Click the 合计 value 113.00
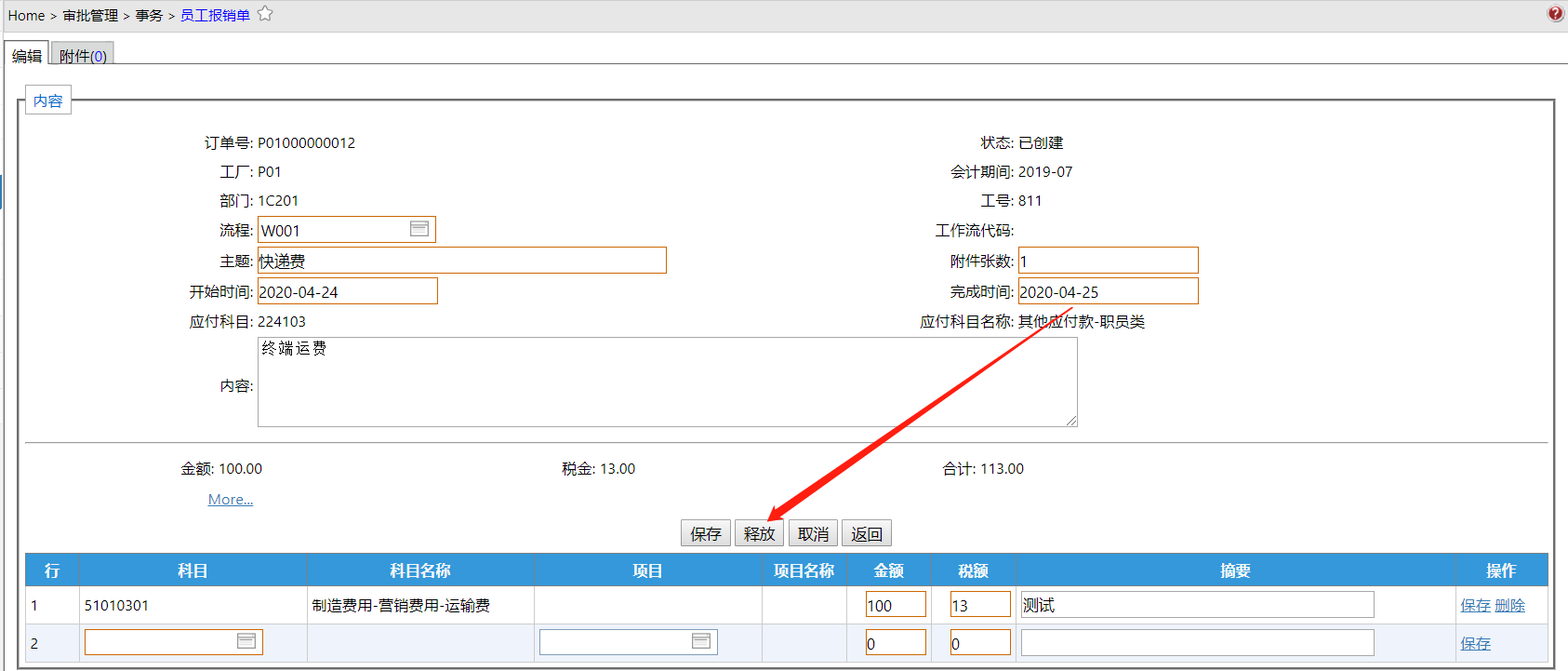Screen dimensions: 1568x671 click(1002, 468)
